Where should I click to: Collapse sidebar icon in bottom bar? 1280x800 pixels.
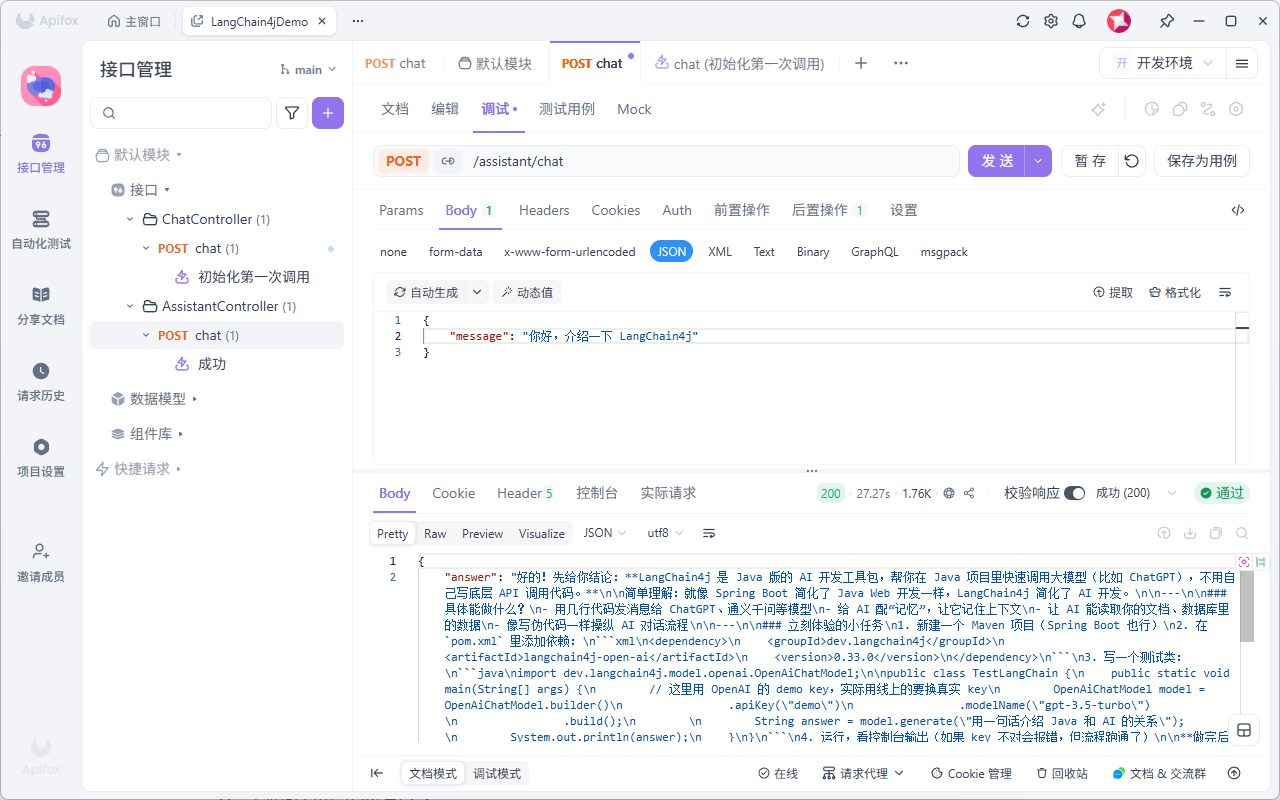pyautogui.click(x=377, y=773)
